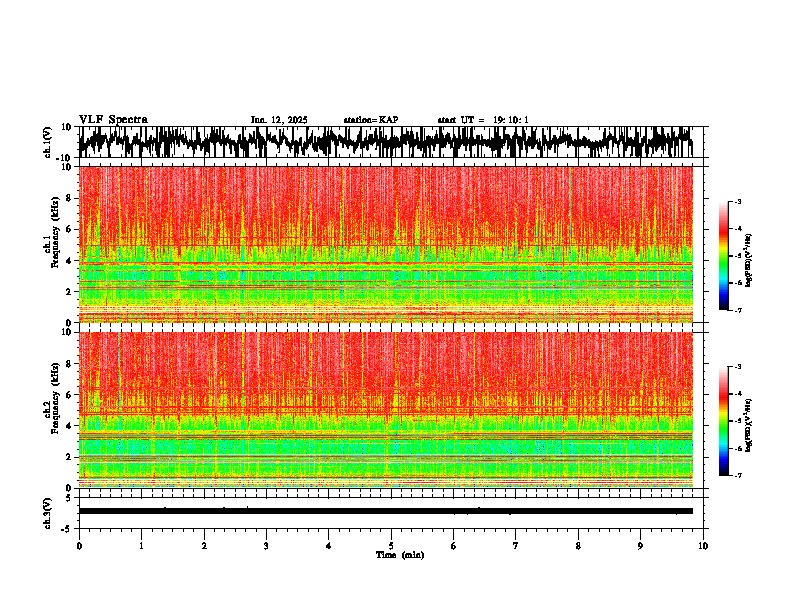
Task: Click the time axis tick label "9"
Action: pos(640,546)
